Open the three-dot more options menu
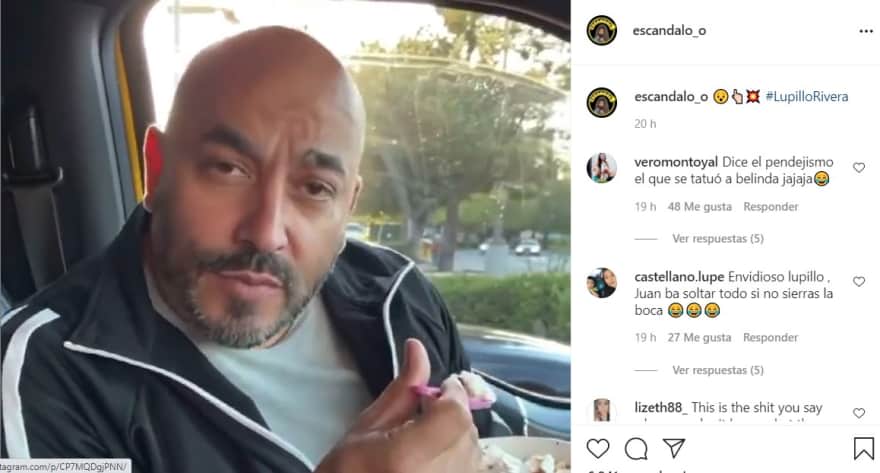Viewport: 880px width, 473px height. pyautogui.click(x=866, y=31)
